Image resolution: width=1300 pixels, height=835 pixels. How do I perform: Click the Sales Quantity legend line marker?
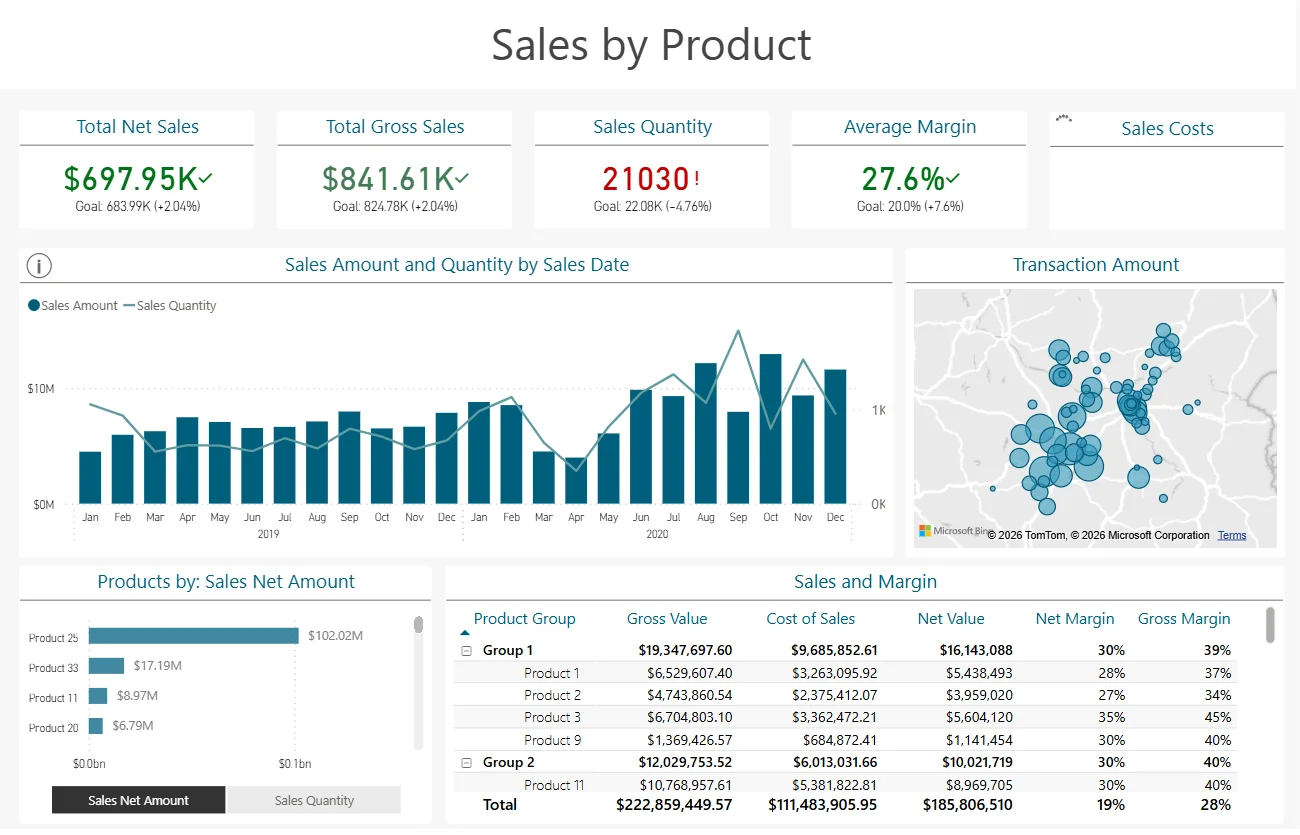[128, 306]
